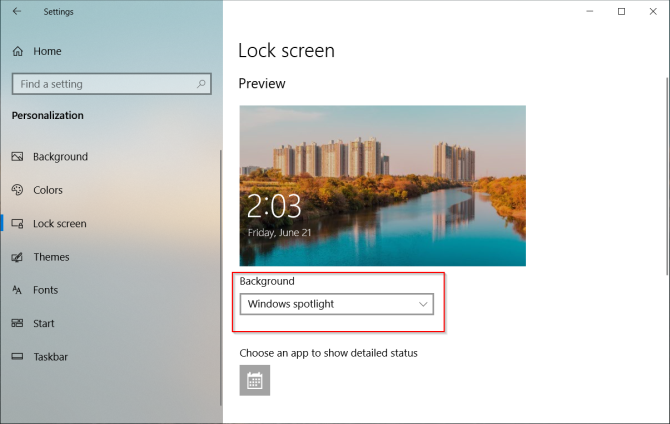Click the search magnifier icon
670x424 pixels.
tap(201, 84)
